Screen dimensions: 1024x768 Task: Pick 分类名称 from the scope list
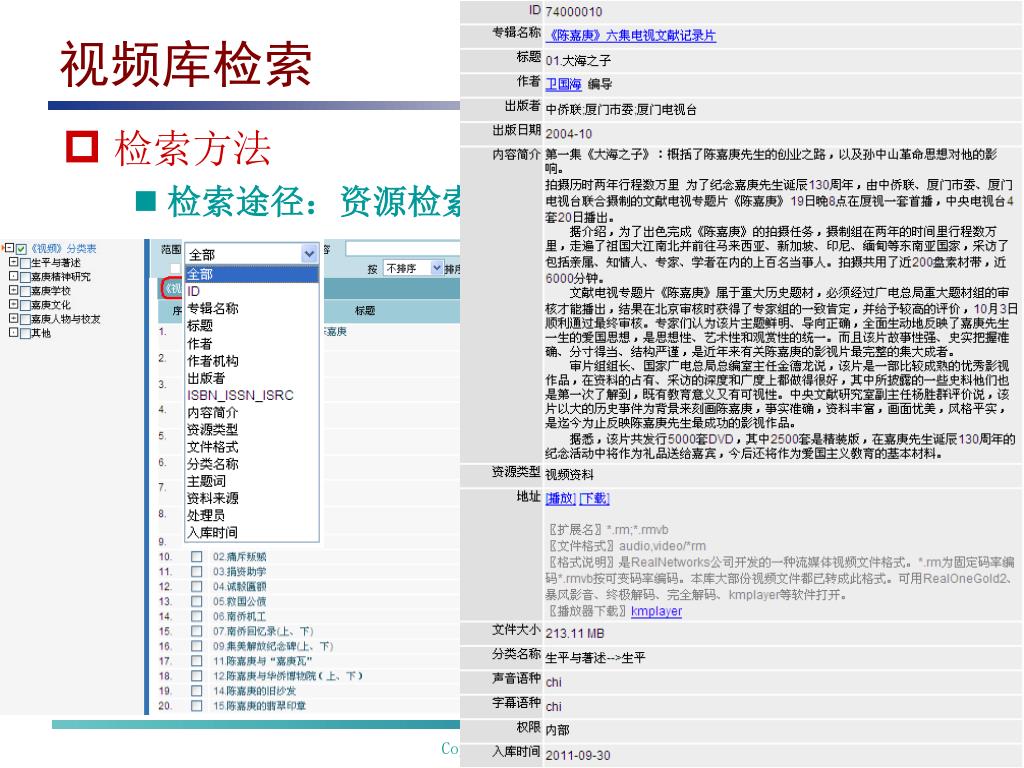pyautogui.click(x=252, y=464)
